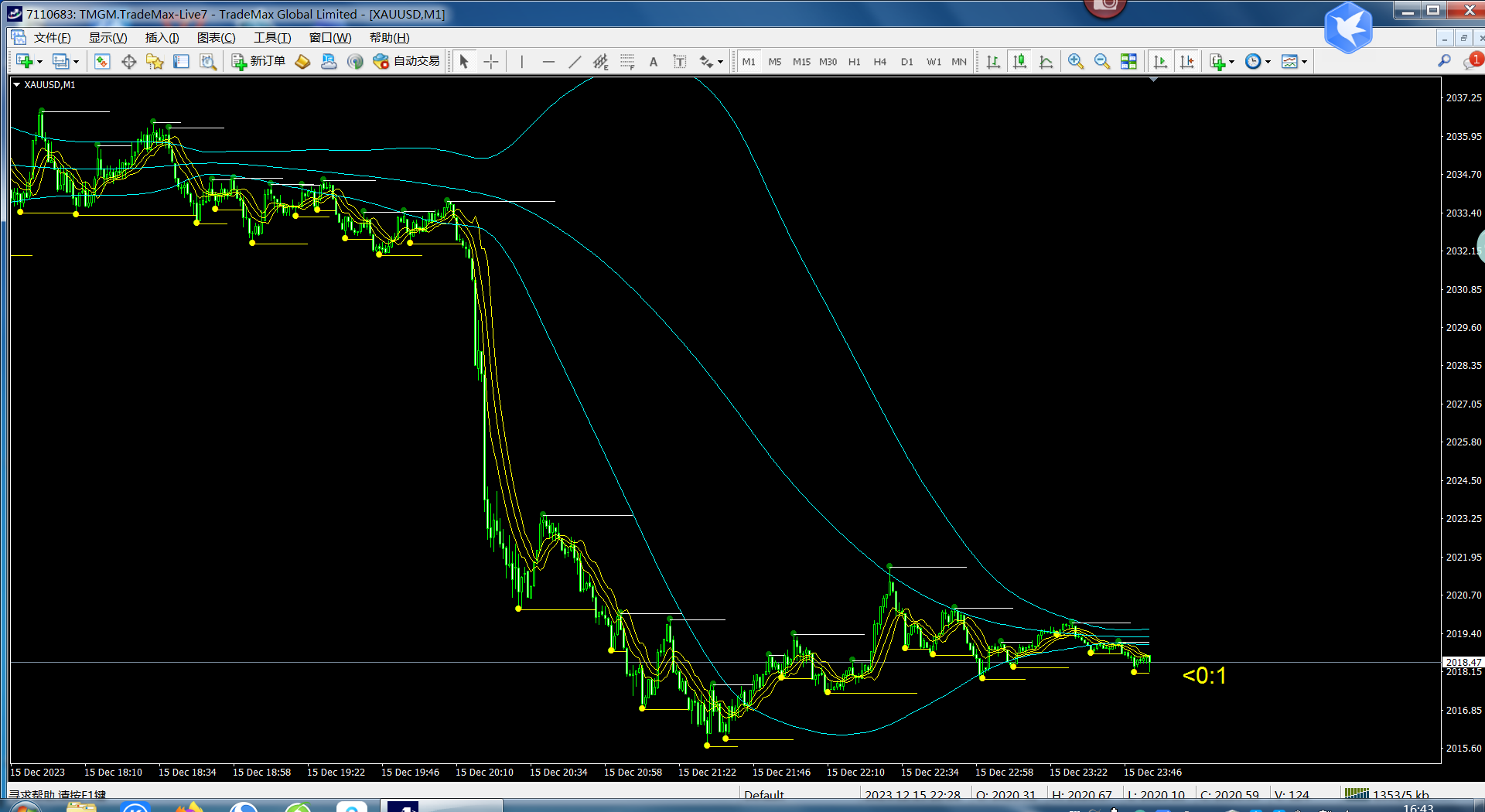Select the equidistant channel tool
This screenshot has height=812, width=1485.
click(601, 61)
